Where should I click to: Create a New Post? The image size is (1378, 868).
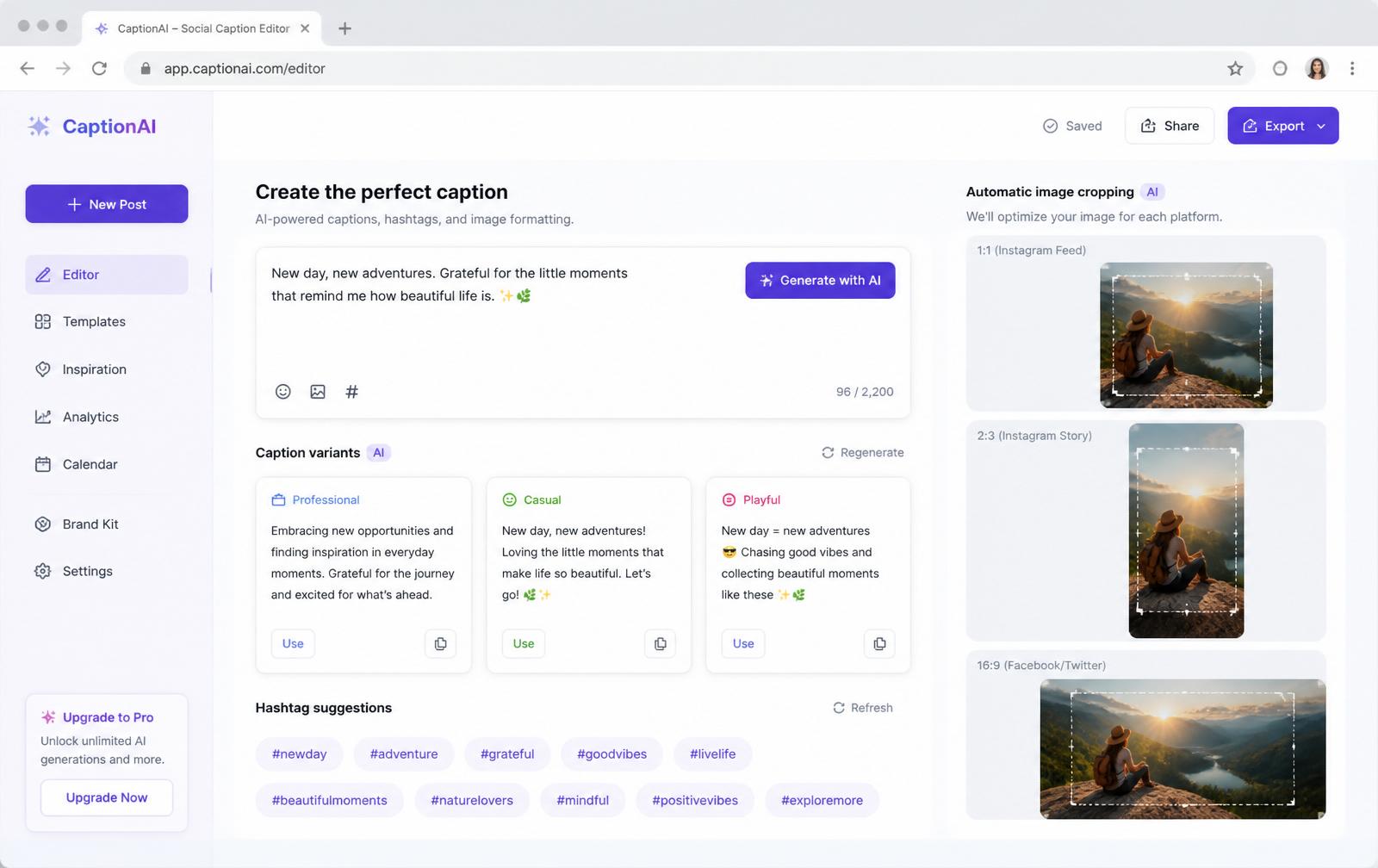(x=107, y=204)
